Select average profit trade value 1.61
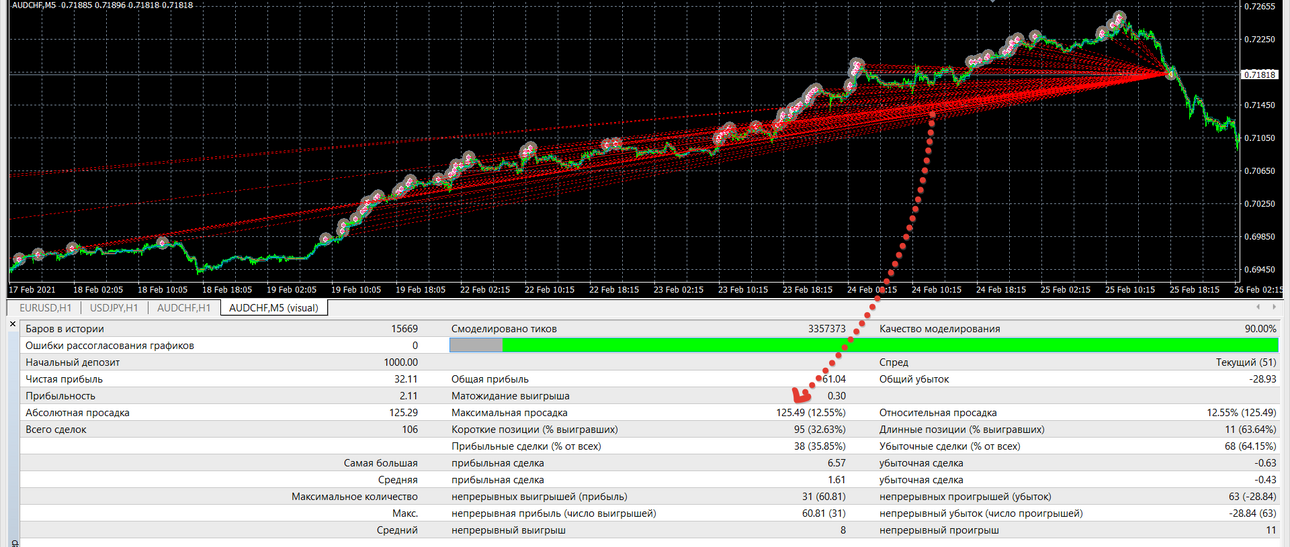Viewport: 1290px width, 547px height. [837, 481]
